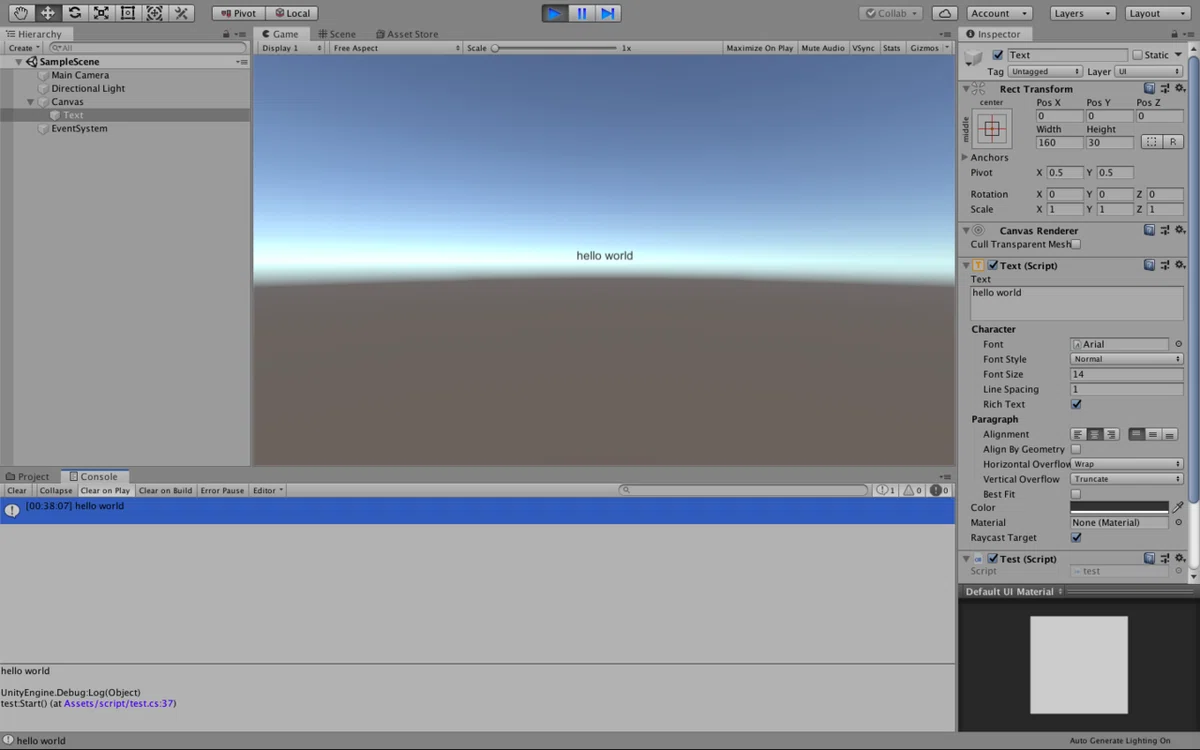Collapse the SampleScene tree node
Viewport: 1200px width, 750px height.
(19, 62)
